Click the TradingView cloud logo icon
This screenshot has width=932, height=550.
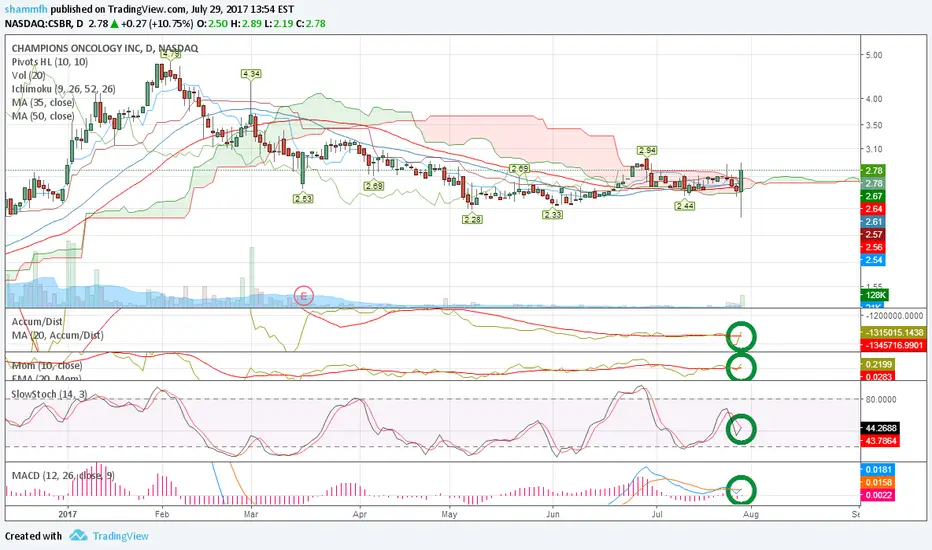[78, 536]
